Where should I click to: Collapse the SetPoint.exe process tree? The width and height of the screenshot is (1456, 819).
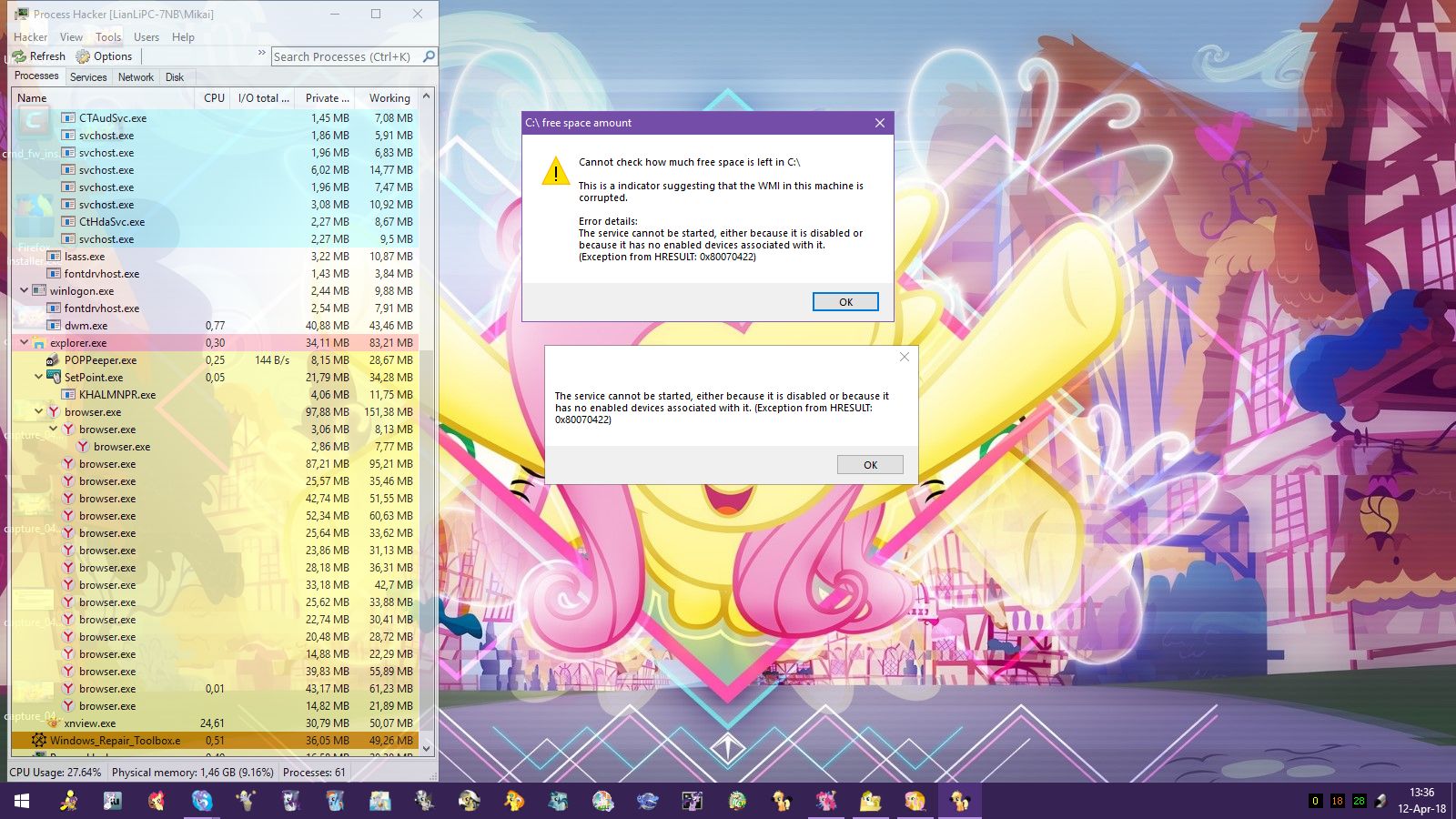click(38, 377)
